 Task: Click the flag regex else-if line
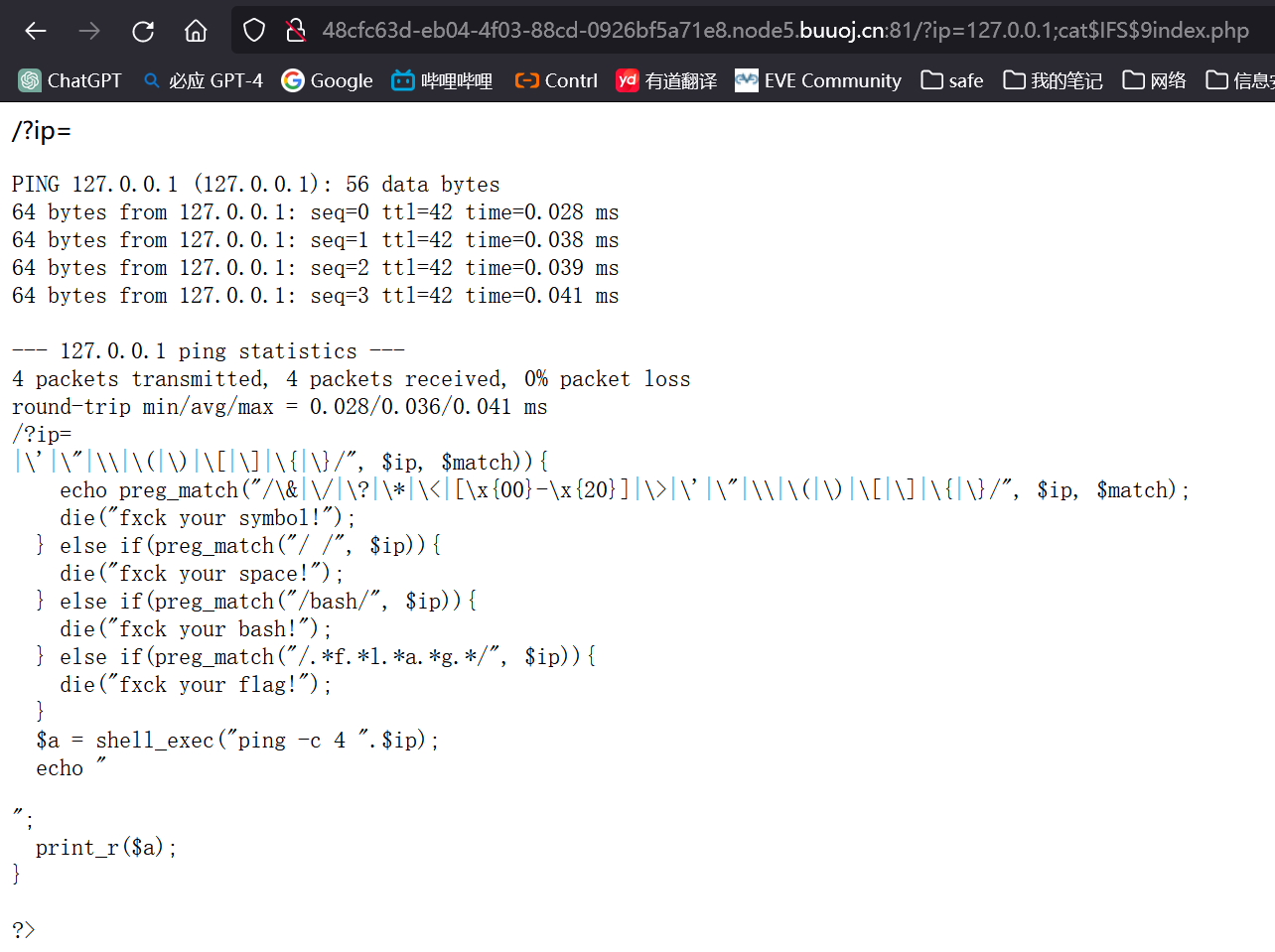(316, 657)
